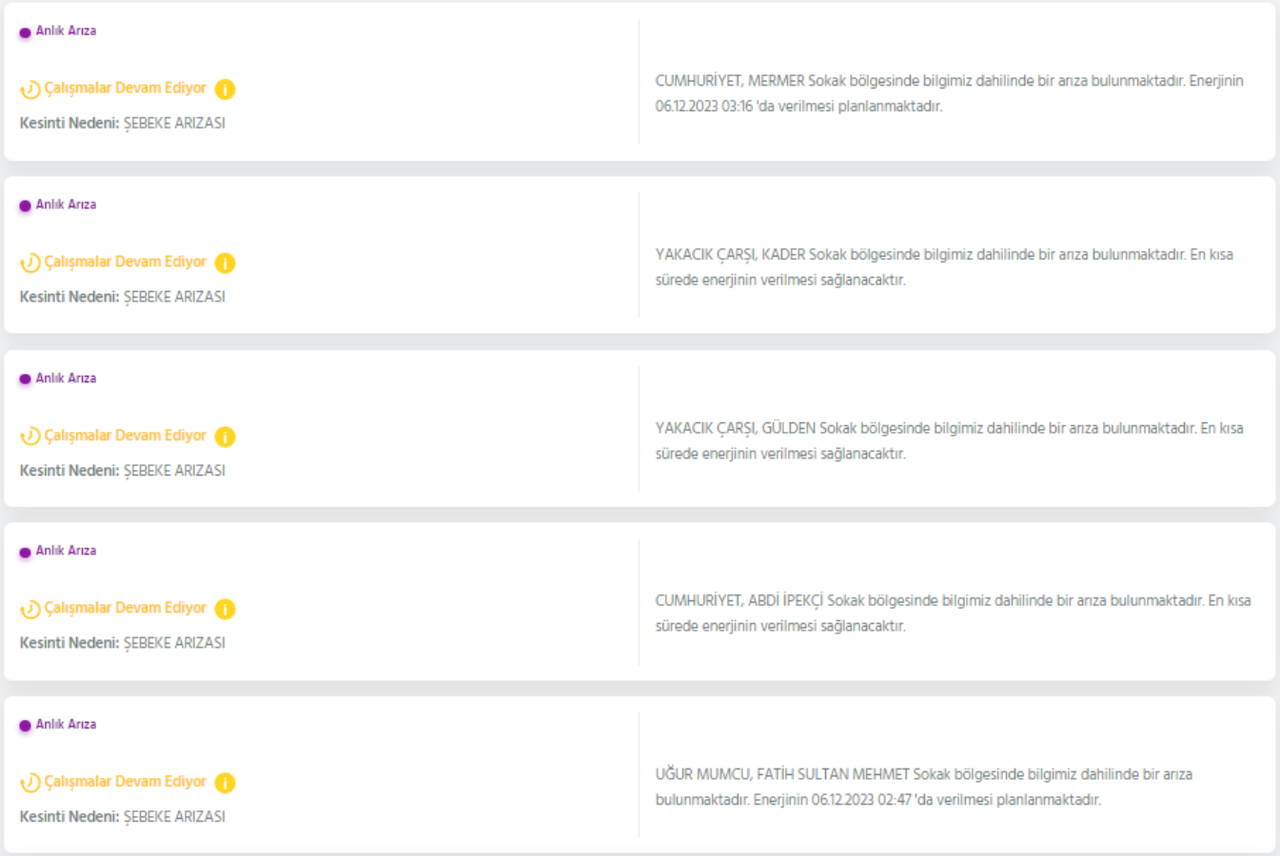Image resolution: width=1280 pixels, height=856 pixels.
Task: Click the purple dot in the MERMER Sokak card
Action: 25,32
